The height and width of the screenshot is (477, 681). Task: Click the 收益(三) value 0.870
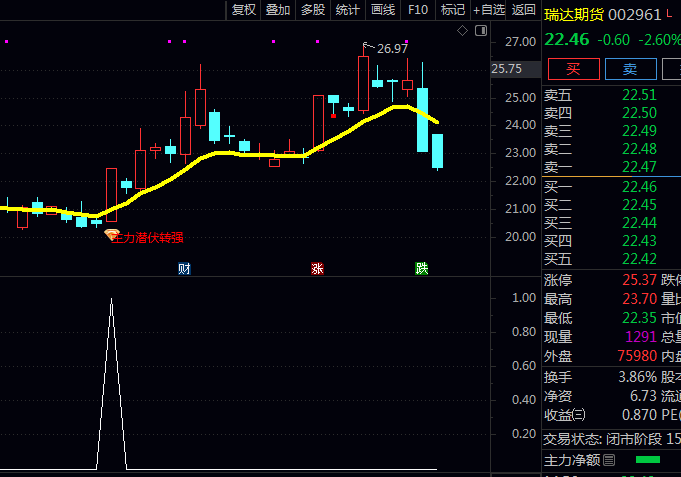pyautogui.click(x=639, y=415)
